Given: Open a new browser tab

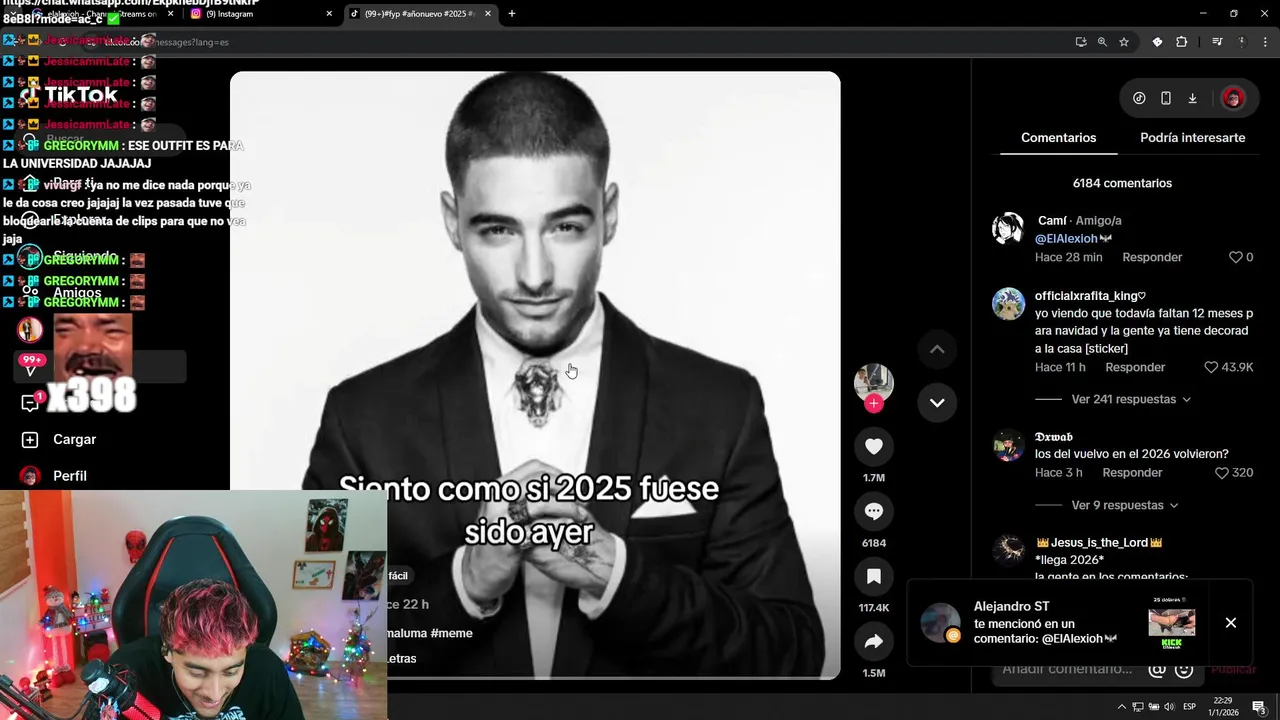Looking at the screenshot, I should [512, 14].
